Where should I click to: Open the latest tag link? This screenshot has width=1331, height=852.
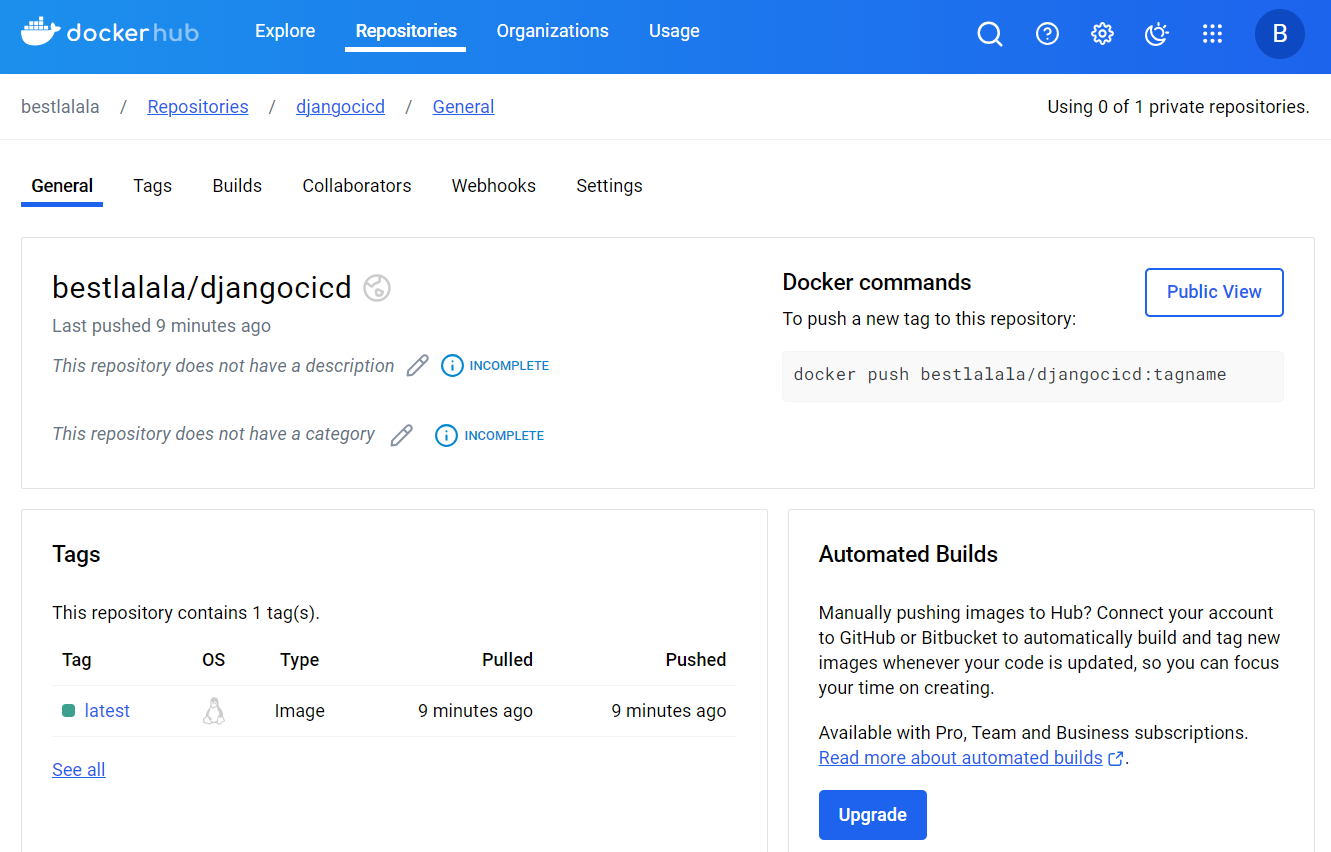(107, 711)
